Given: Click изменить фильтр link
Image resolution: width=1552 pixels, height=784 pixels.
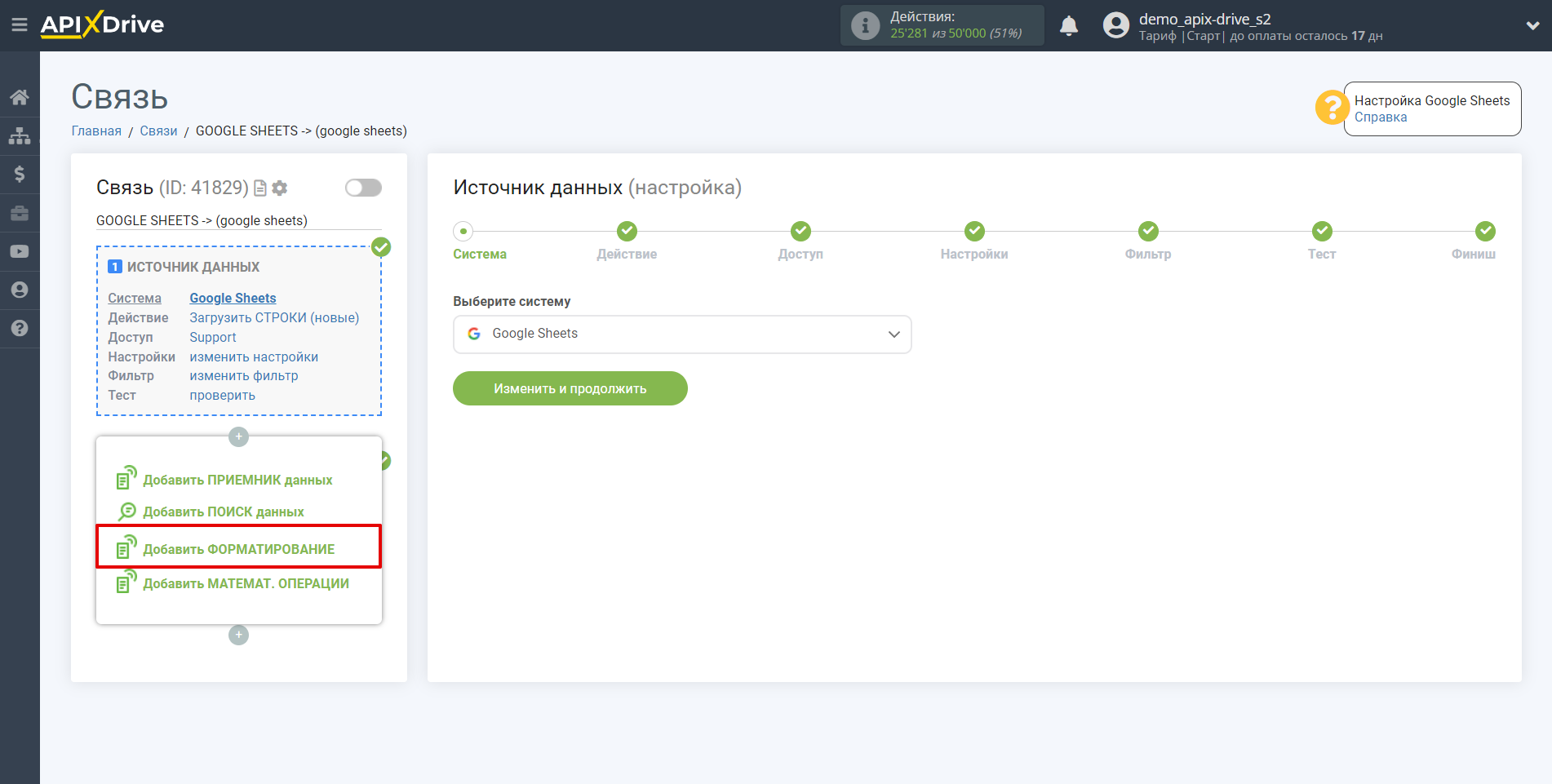Looking at the screenshot, I should 244,376.
